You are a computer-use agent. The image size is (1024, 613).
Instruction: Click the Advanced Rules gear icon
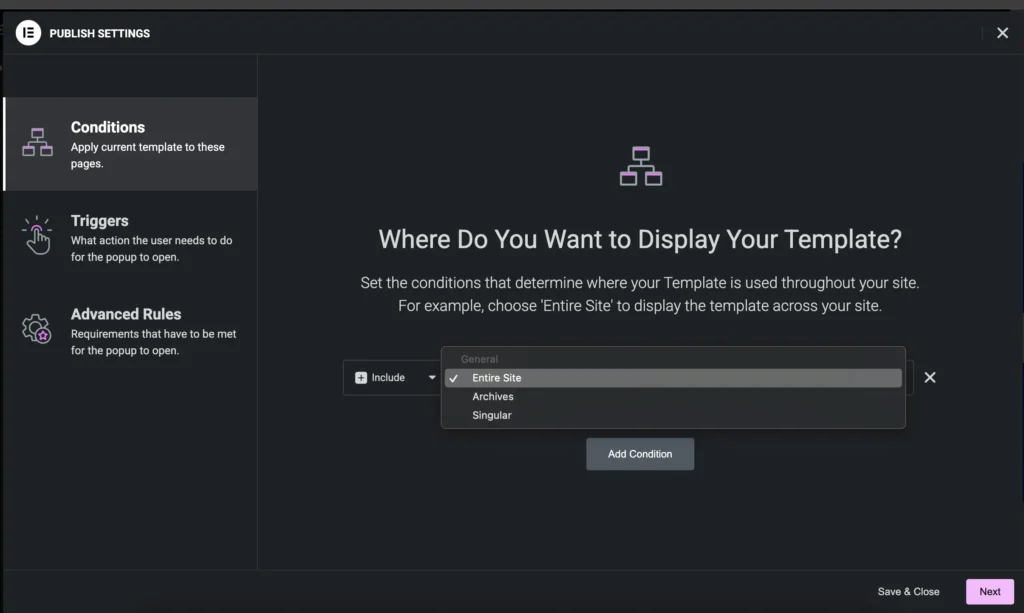pos(37,328)
